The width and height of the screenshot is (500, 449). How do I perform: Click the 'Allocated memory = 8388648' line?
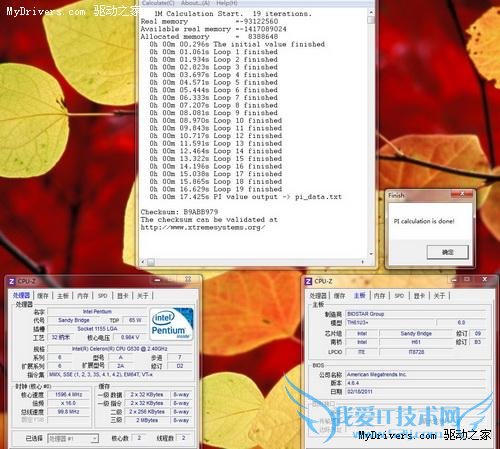click(x=209, y=36)
